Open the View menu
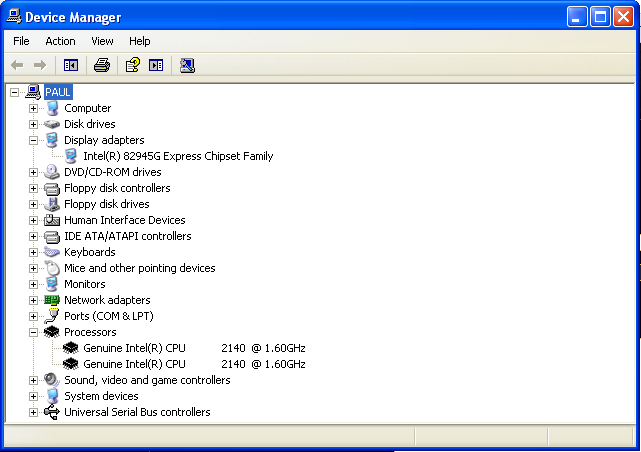 click(x=102, y=41)
